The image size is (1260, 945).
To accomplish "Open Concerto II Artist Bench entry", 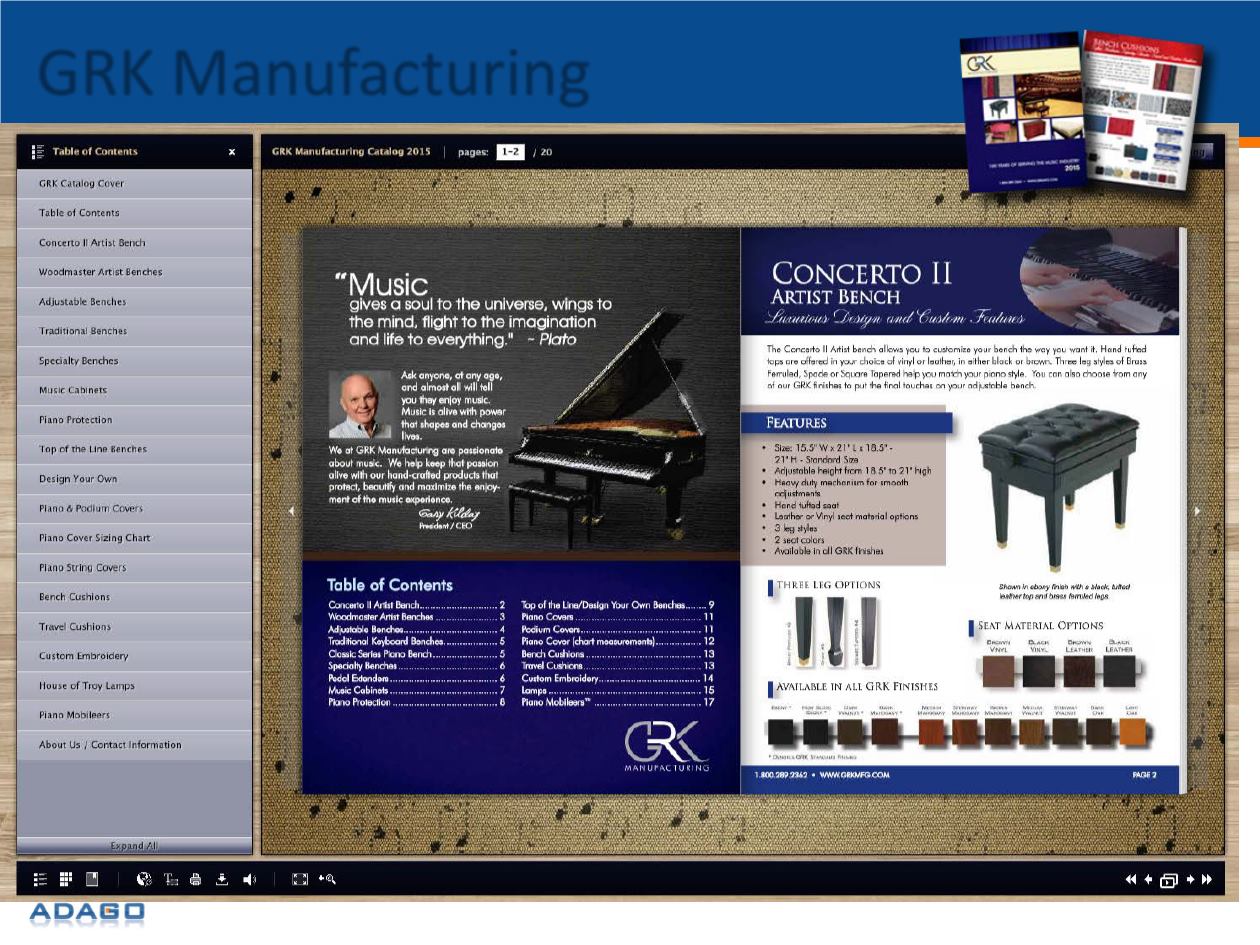I will click(135, 243).
